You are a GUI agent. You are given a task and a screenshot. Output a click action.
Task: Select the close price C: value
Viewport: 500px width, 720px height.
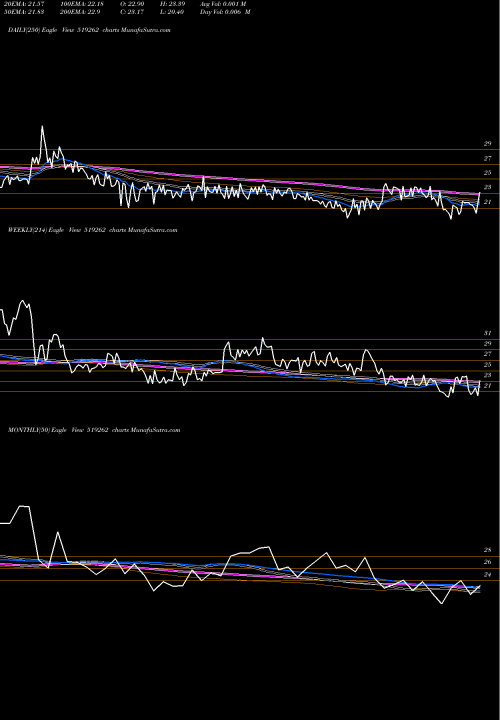click(x=132, y=12)
